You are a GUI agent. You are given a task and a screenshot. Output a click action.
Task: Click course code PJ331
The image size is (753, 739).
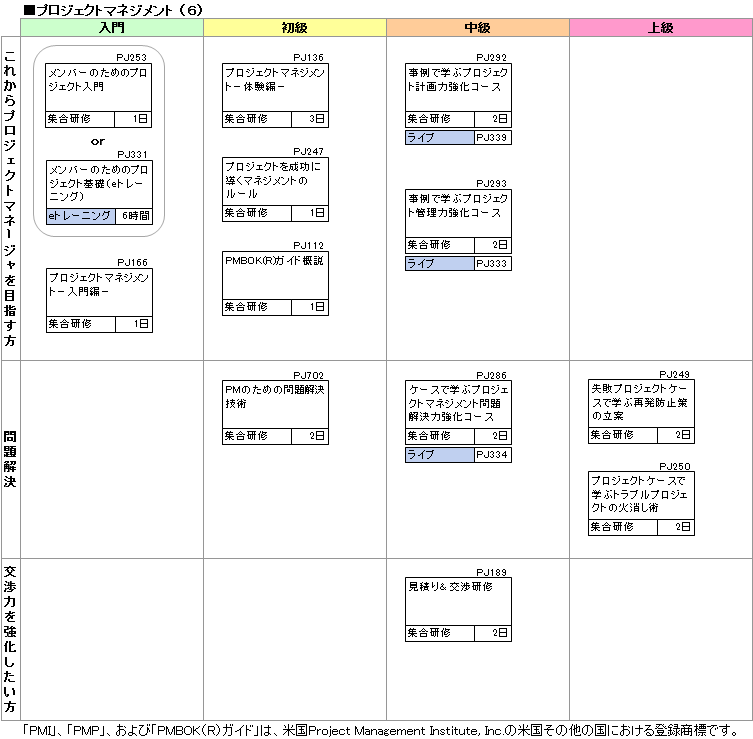point(133,155)
